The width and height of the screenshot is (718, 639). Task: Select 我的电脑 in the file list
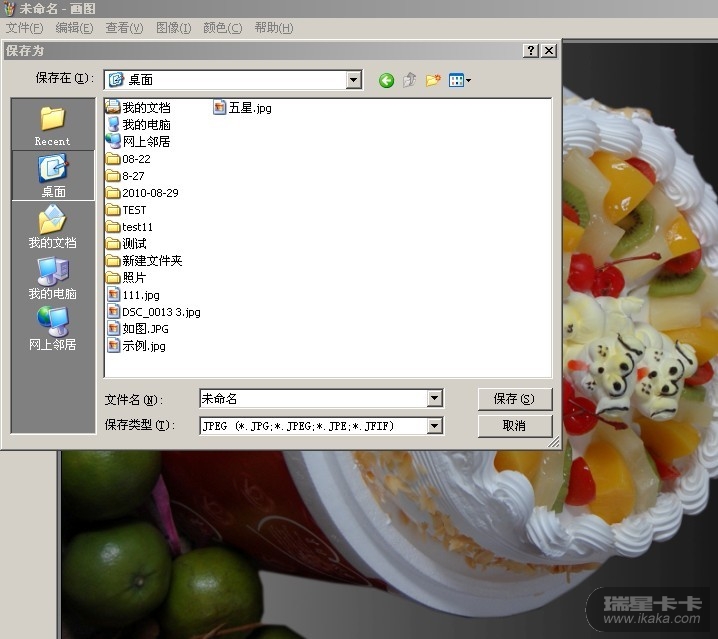pos(139,125)
